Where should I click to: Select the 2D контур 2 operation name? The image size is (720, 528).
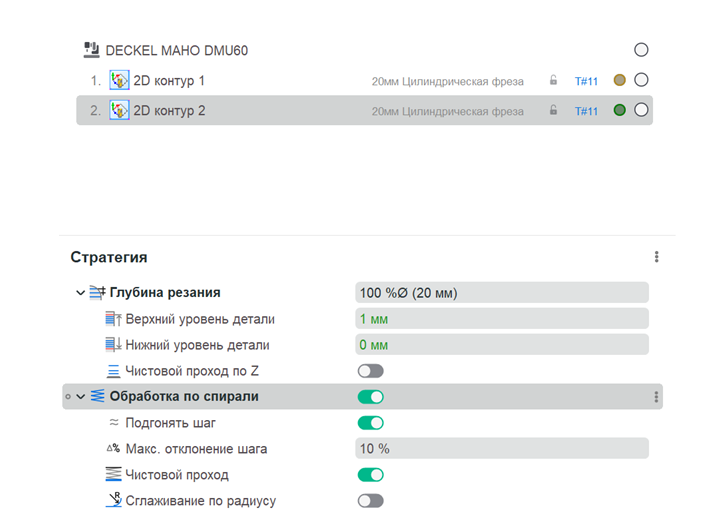pyautogui.click(x=169, y=111)
